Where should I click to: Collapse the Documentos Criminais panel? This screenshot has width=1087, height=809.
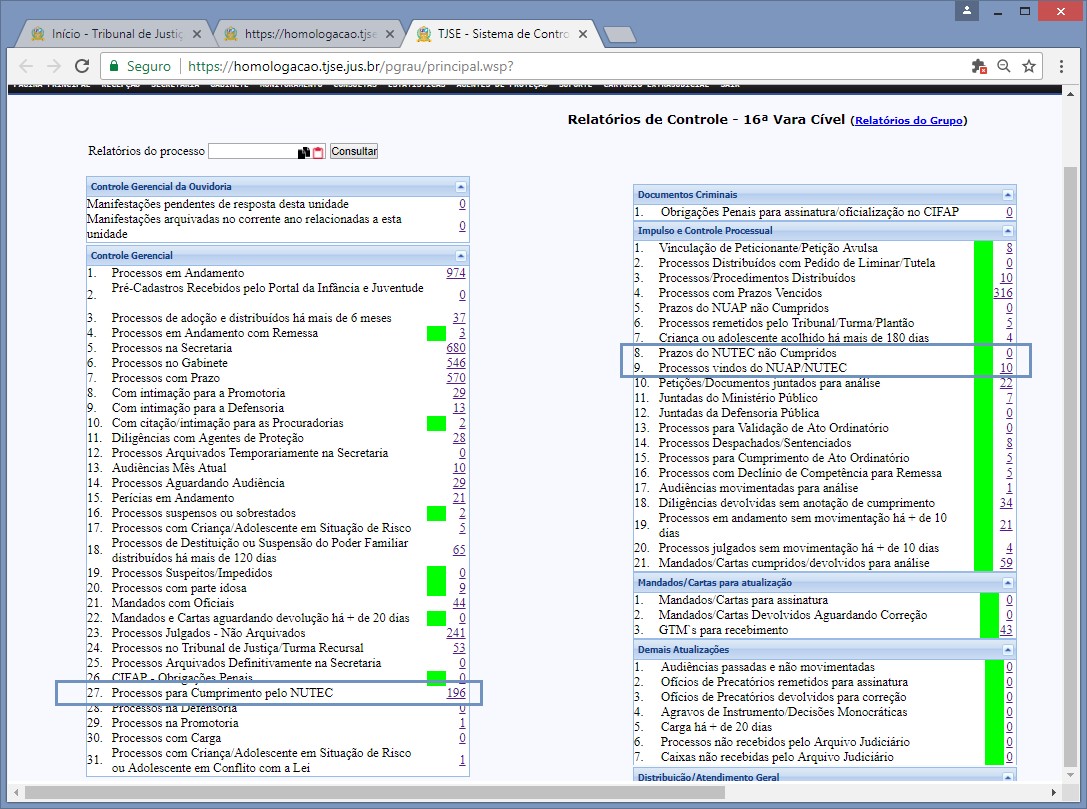tap(1007, 195)
